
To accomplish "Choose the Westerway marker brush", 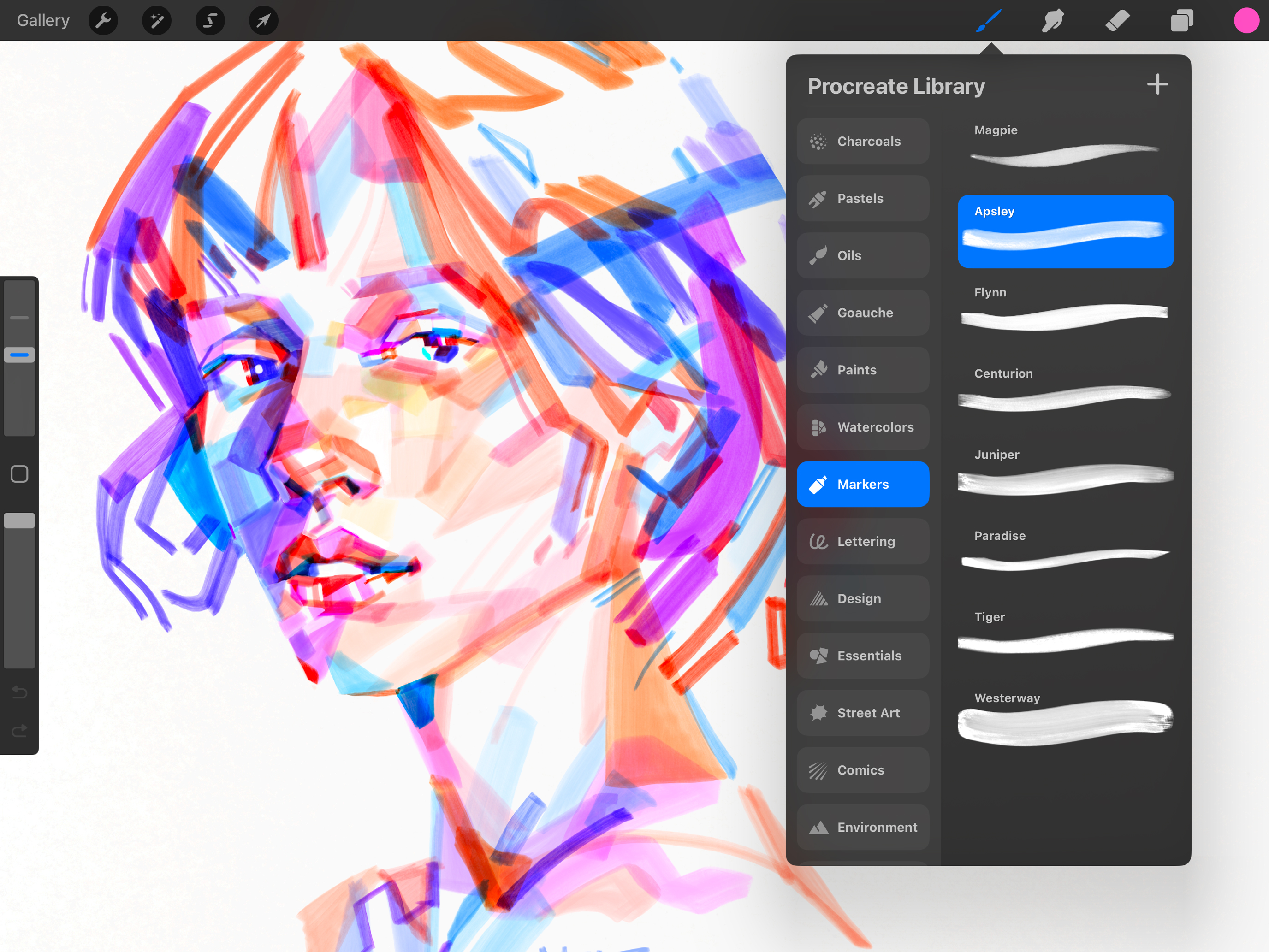I will [1066, 720].
